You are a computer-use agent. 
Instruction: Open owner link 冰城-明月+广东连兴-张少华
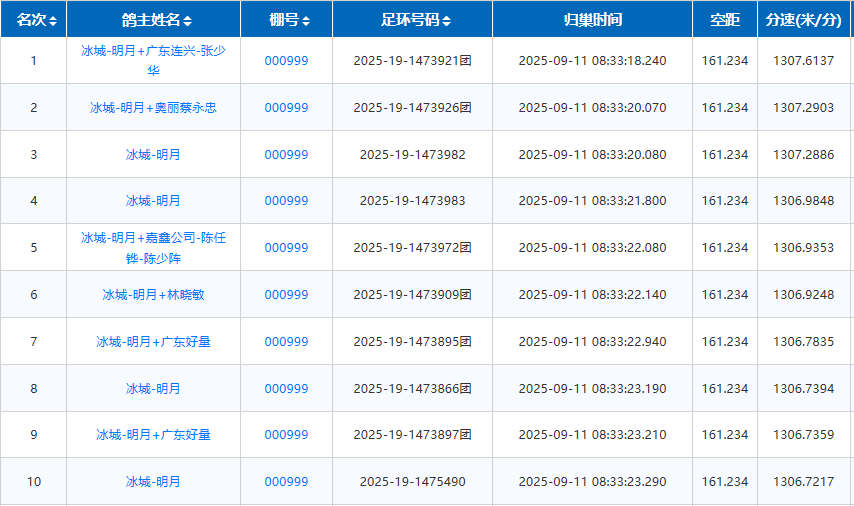click(x=153, y=60)
